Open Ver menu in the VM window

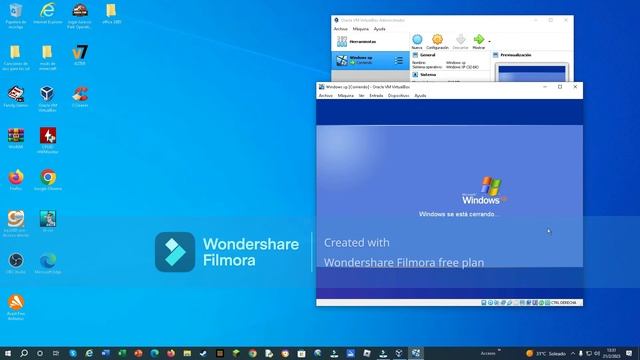point(362,96)
